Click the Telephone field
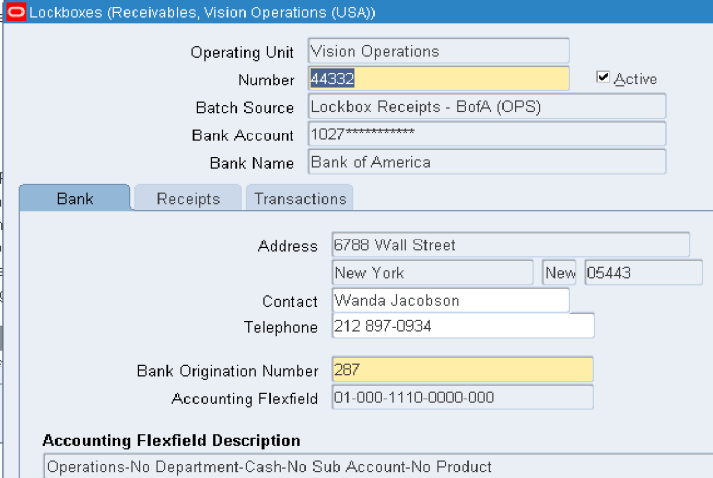 [x=462, y=327]
